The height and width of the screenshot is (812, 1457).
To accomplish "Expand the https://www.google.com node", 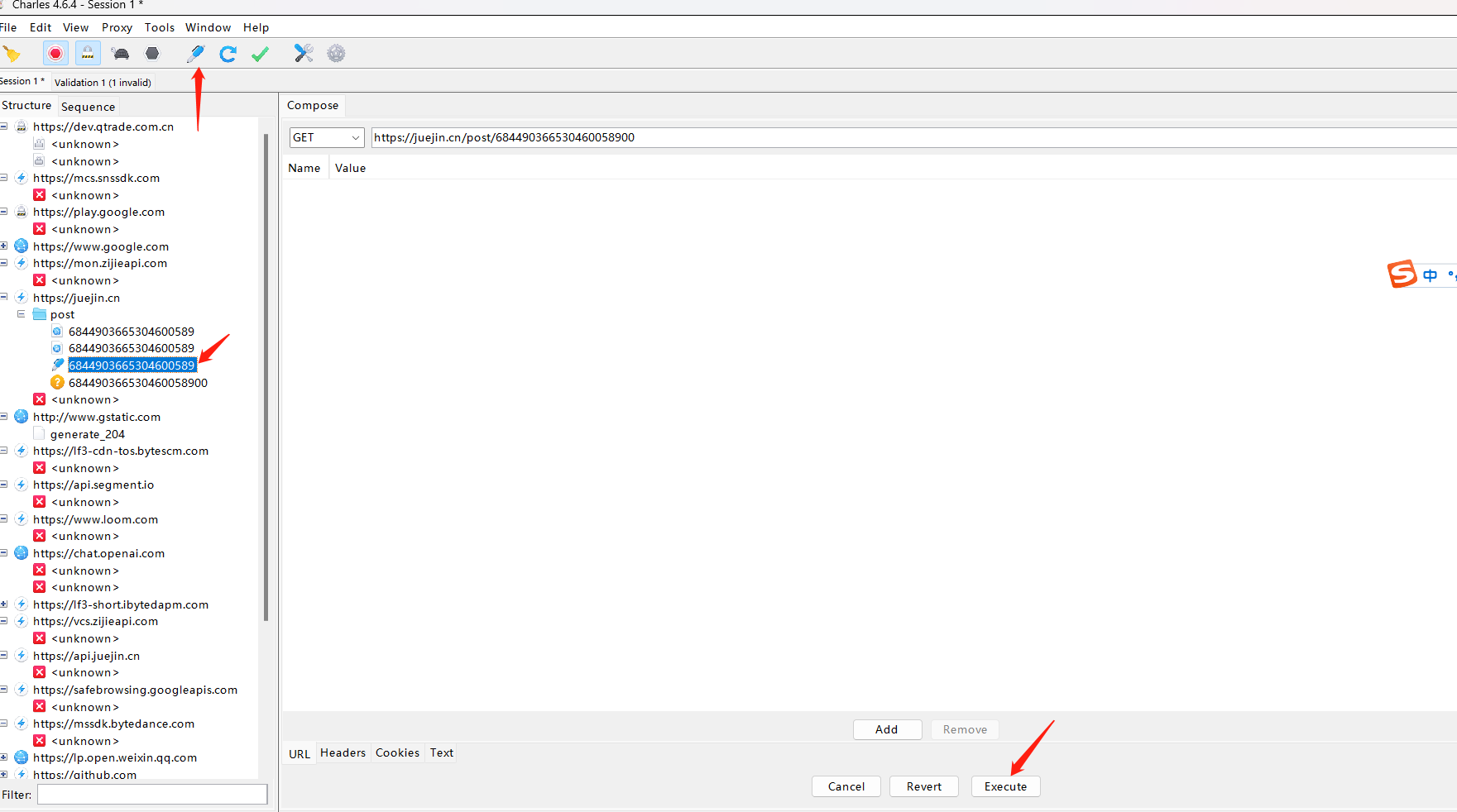I will [4, 246].
